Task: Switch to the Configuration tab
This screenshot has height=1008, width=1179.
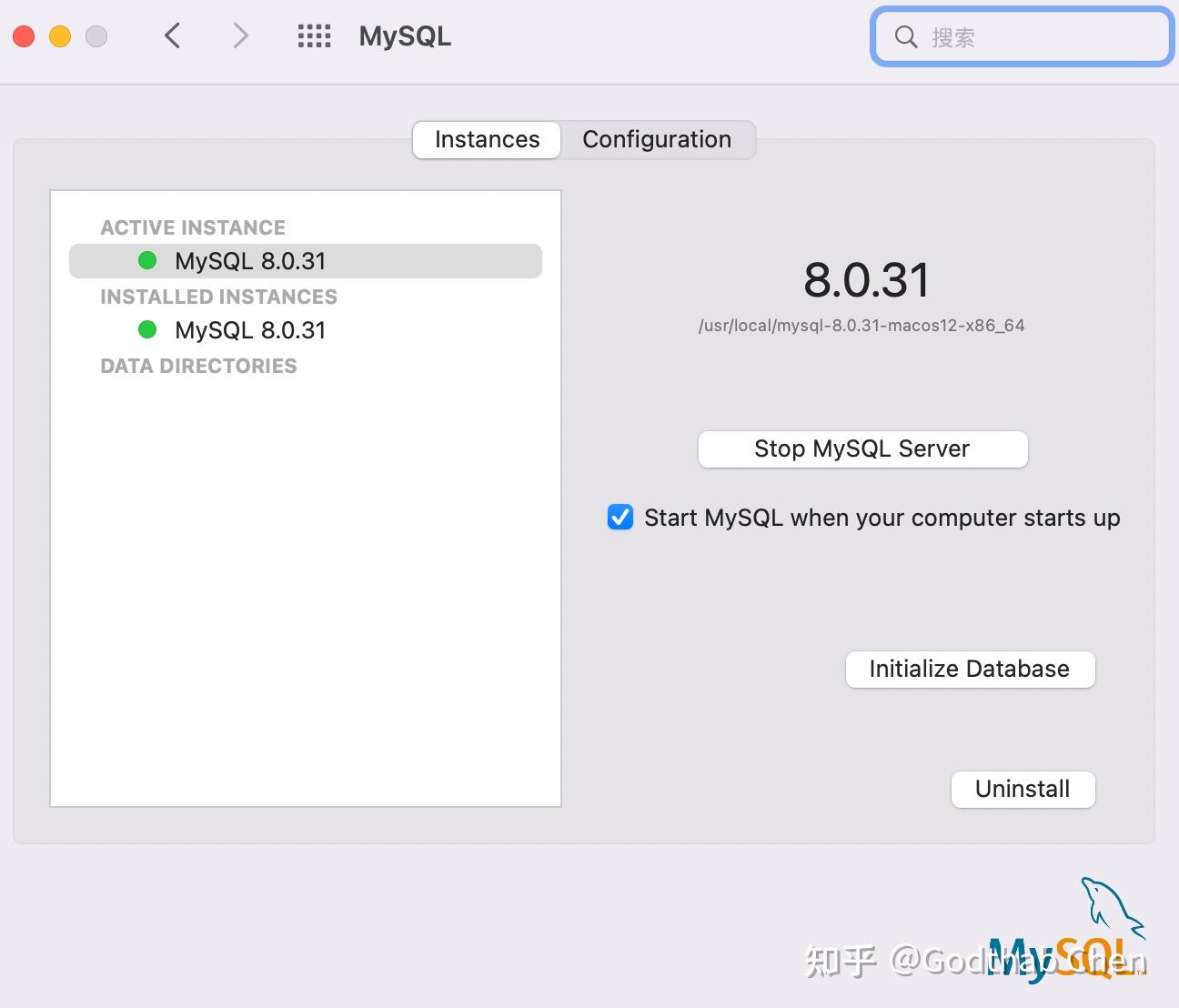Action: (657, 139)
